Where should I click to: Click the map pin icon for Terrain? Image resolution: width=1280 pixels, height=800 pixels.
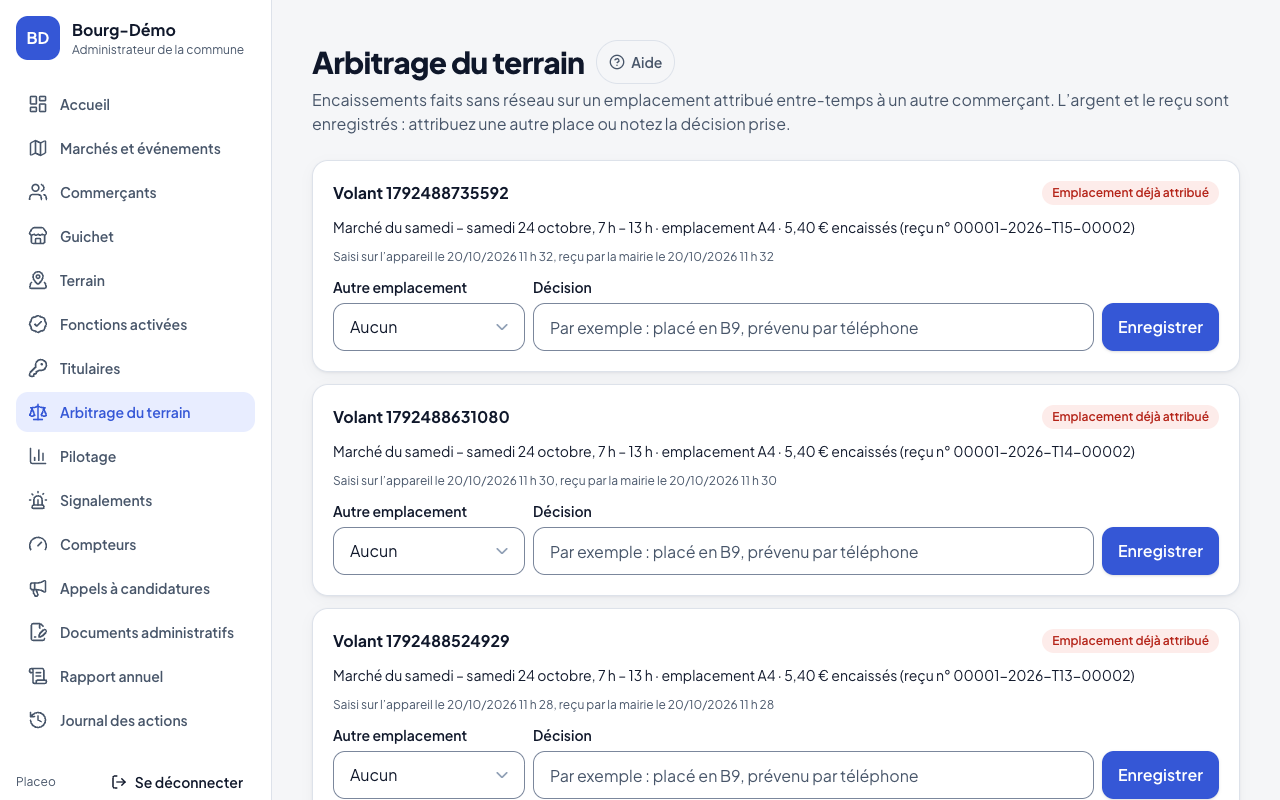pyautogui.click(x=38, y=280)
